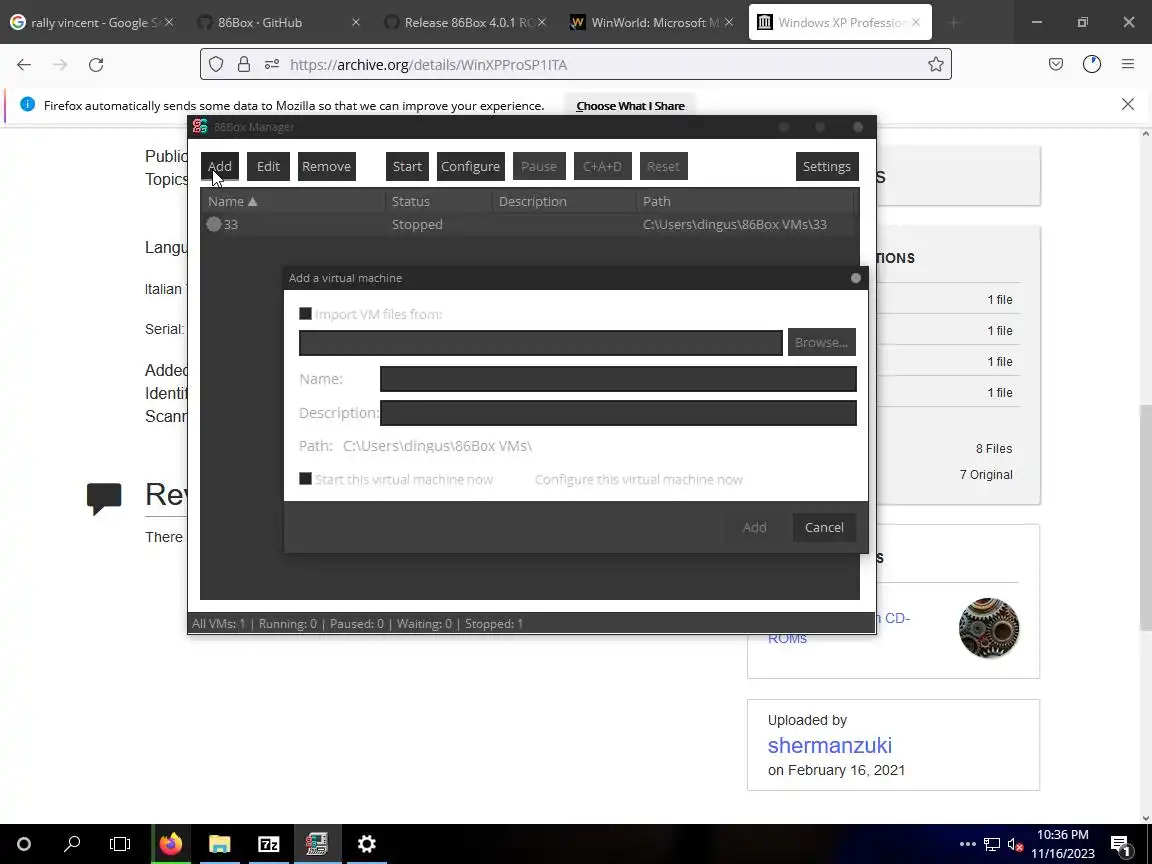Sort VM list by Path column

pyautogui.click(x=745, y=201)
